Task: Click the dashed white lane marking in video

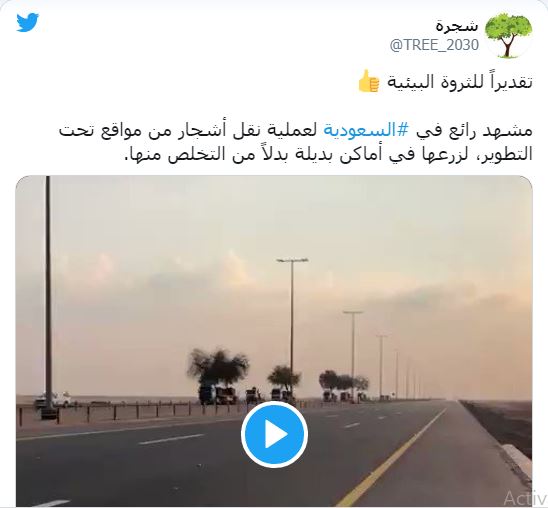Action: 172,439
